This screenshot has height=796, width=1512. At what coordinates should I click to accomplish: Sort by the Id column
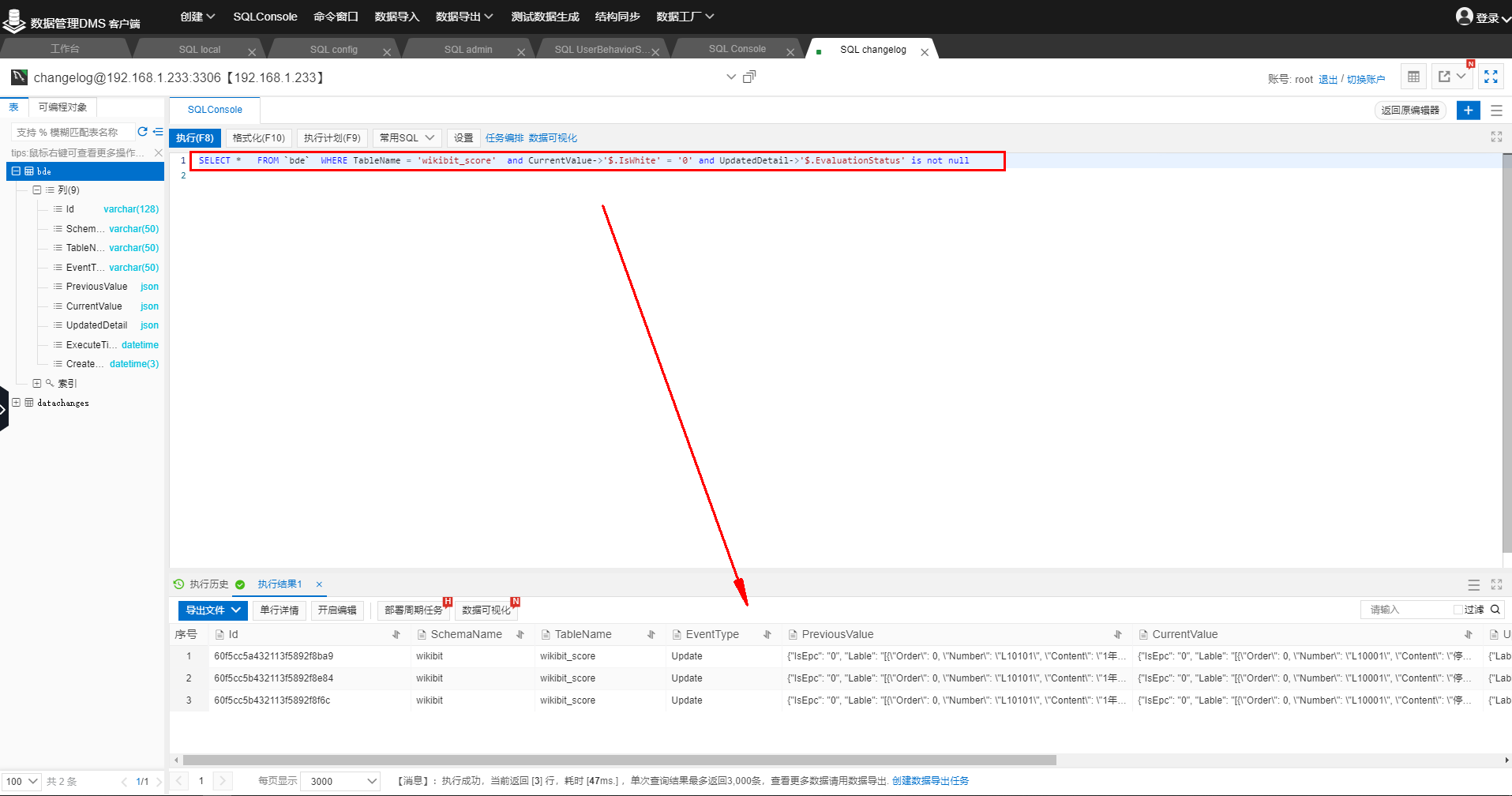point(396,634)
